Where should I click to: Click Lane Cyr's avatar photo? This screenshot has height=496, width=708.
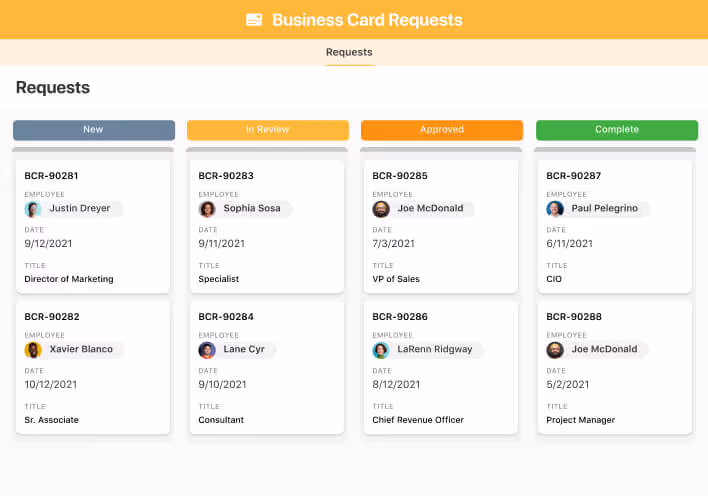click(x=207, y=350)
